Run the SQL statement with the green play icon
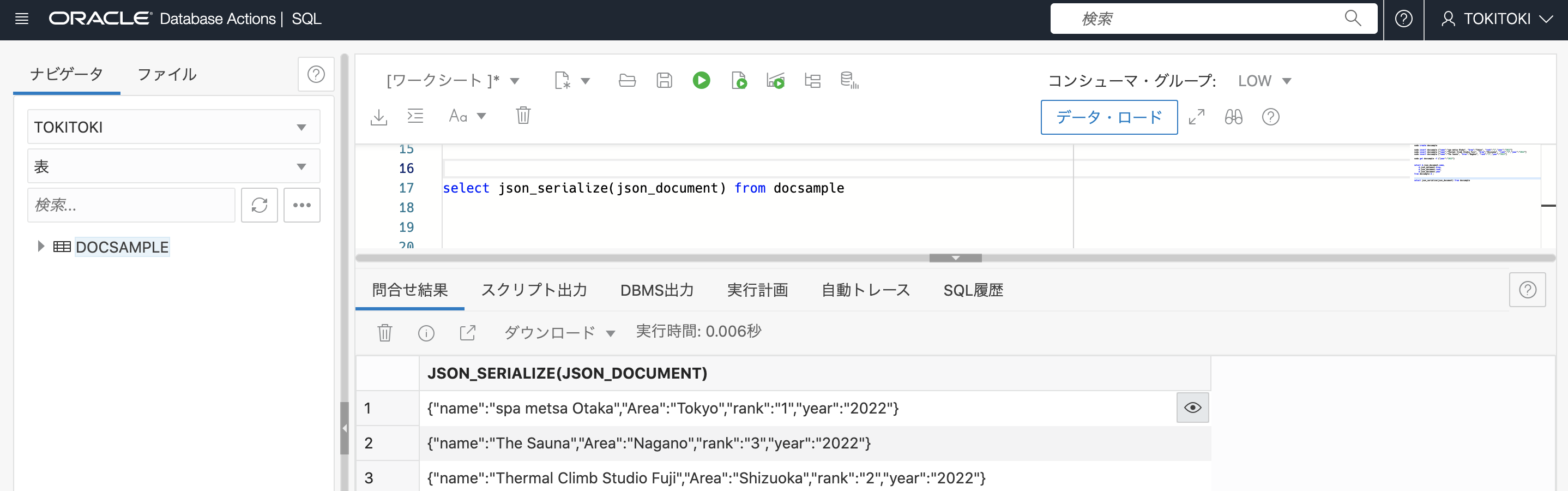 (701, 80)
